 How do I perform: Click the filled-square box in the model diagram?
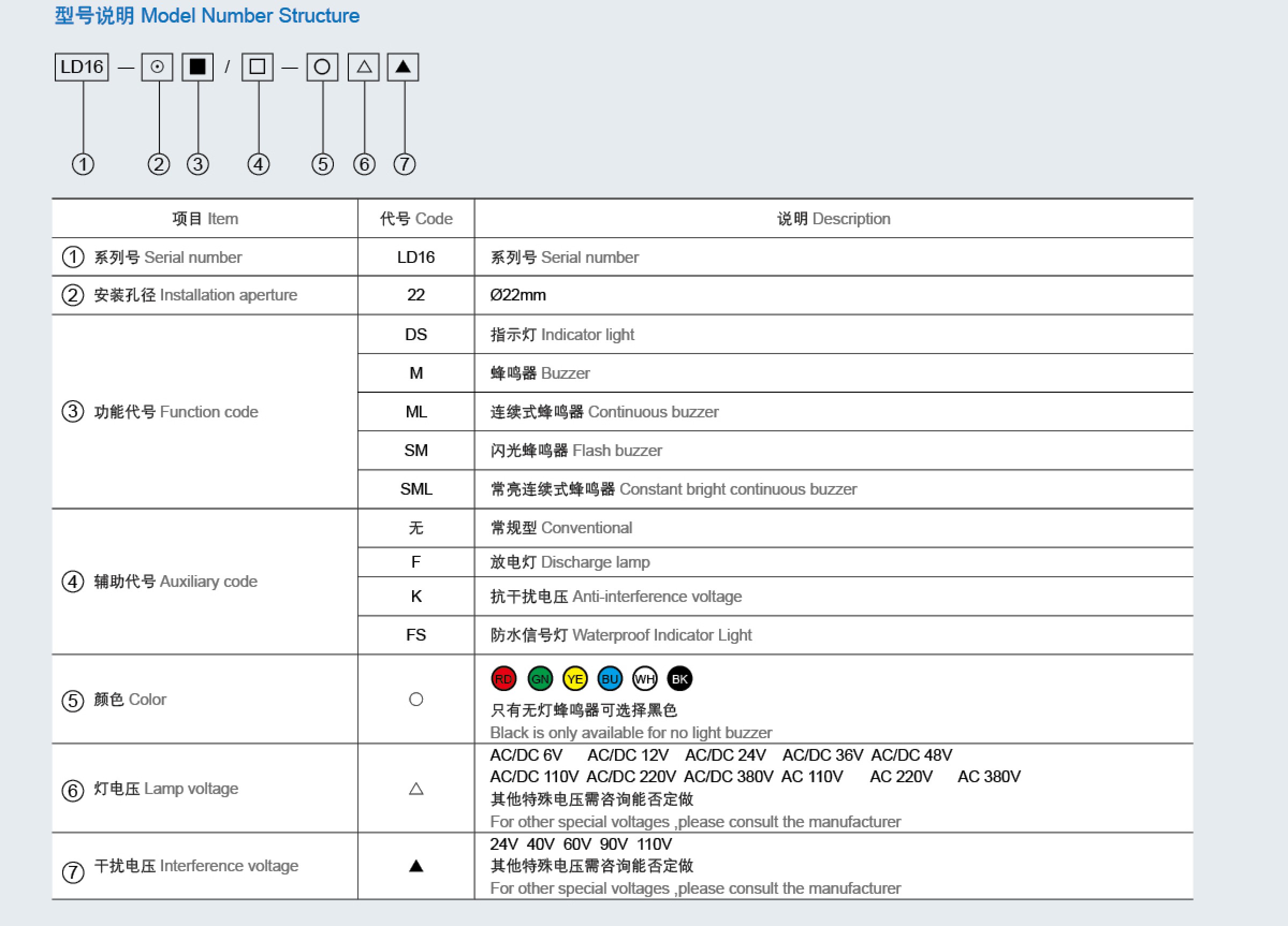(x=197, y=67)
